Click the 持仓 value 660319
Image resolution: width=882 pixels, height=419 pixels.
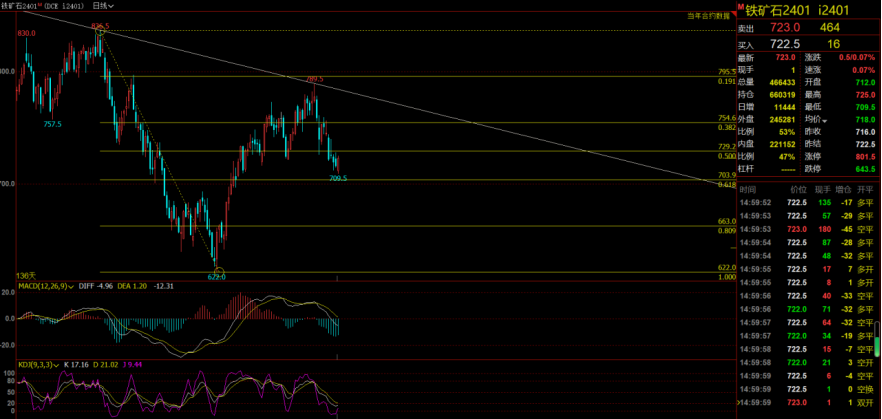782,94
